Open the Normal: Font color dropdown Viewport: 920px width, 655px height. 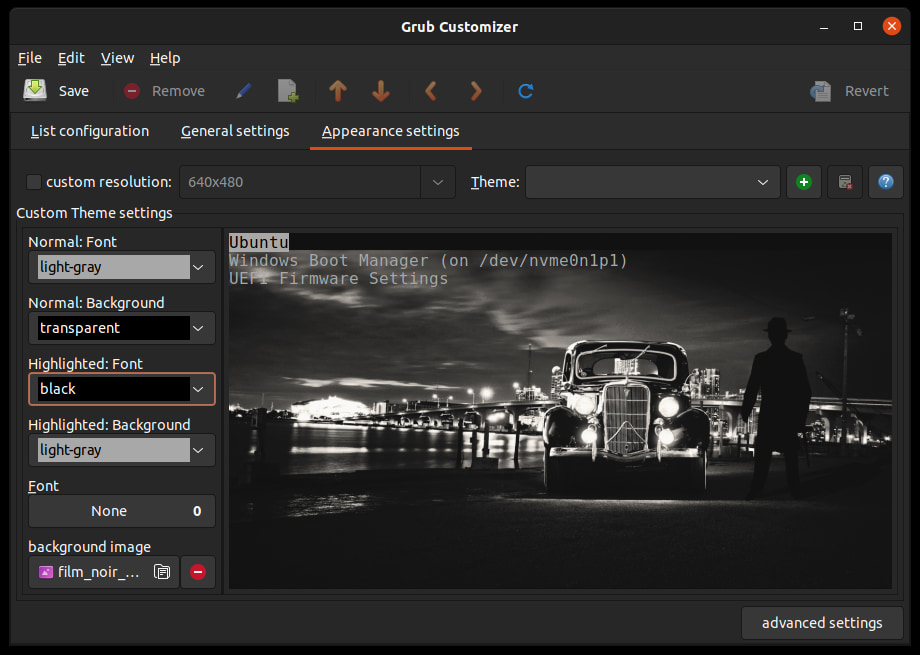[122, 267]
